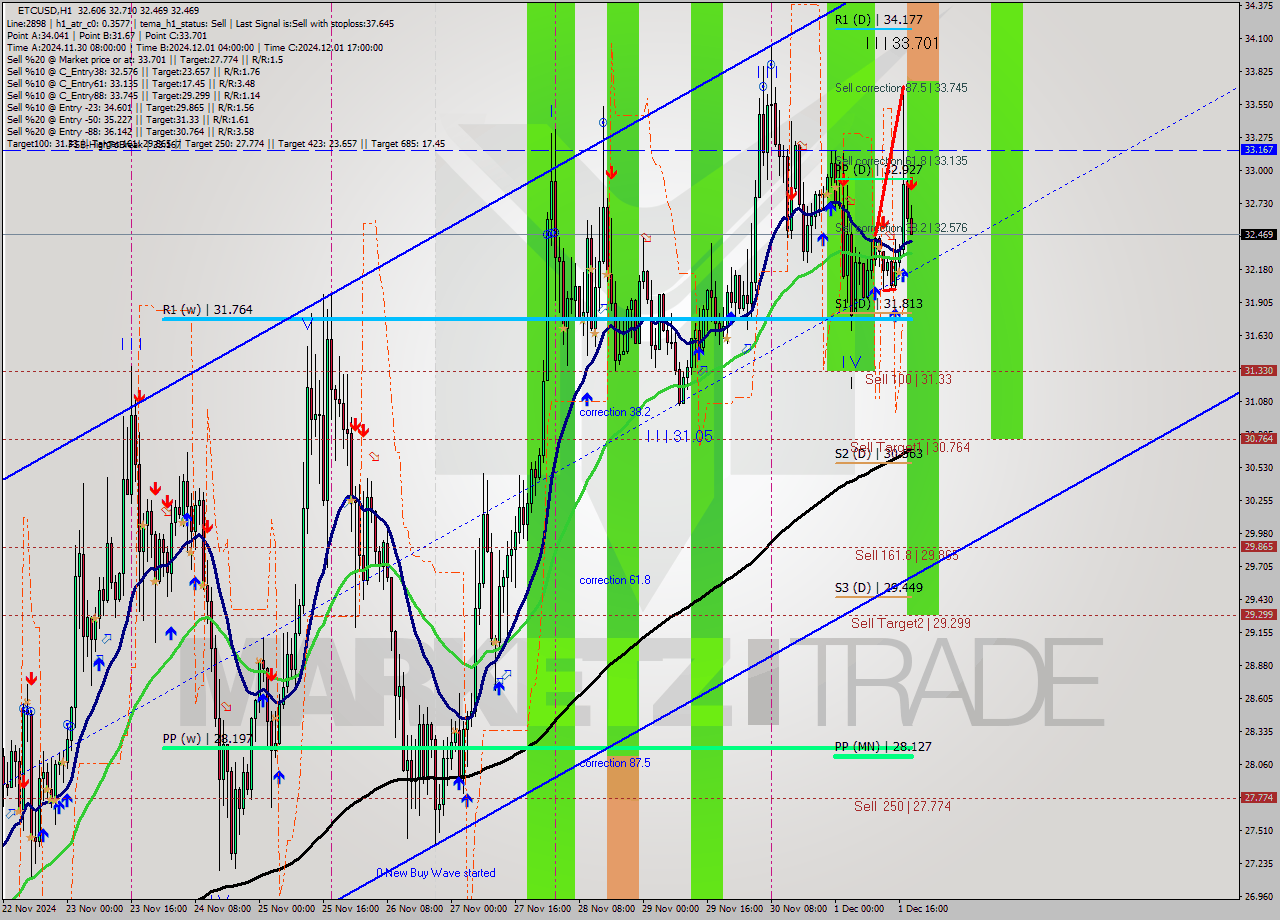
Task: Select the PP (w) | 28.197 label
Action: pyautogui.click(x=208, y=740)
